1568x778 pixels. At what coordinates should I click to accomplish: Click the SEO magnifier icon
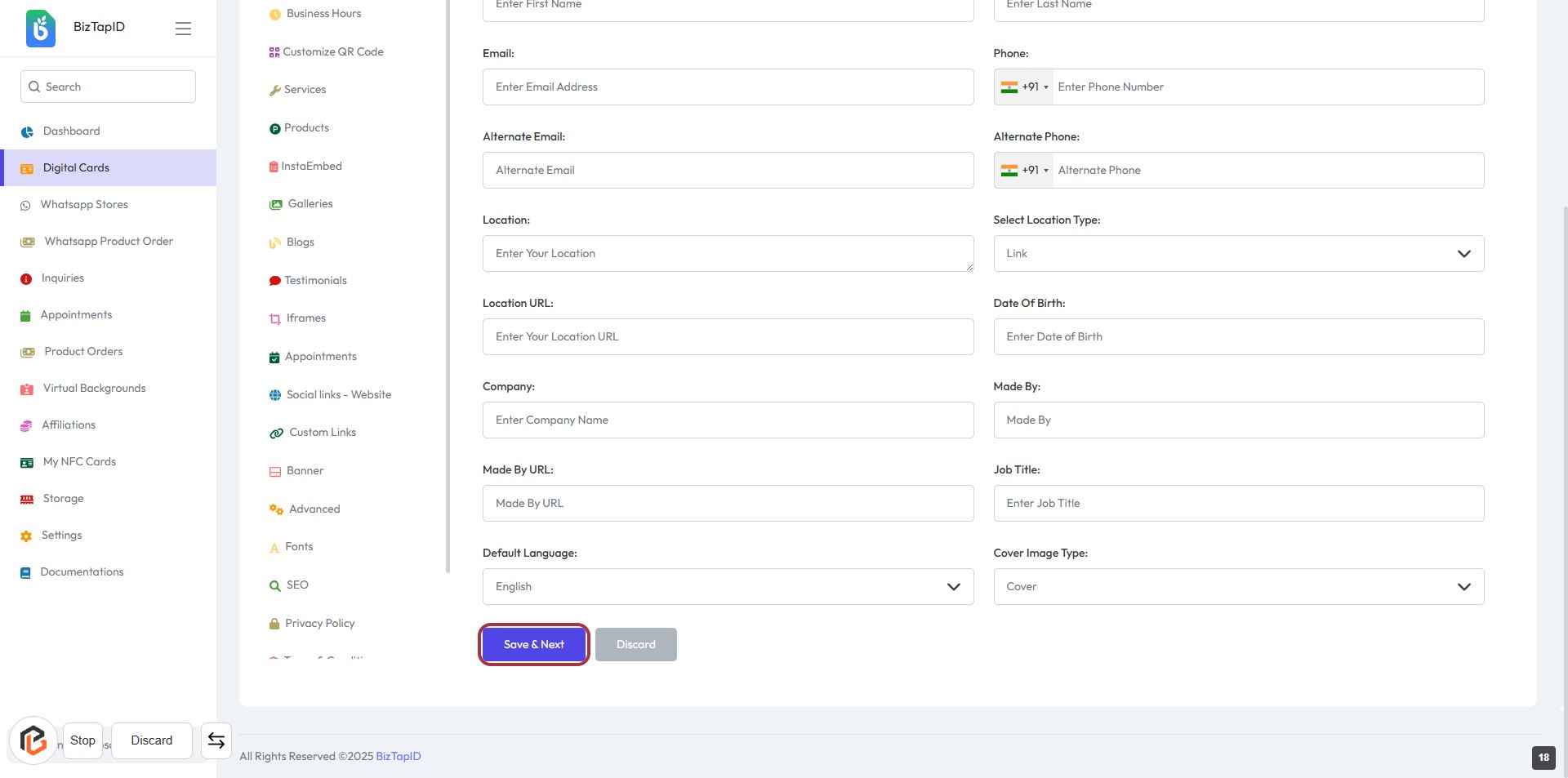pyautogui.click(x=275, y=585)
